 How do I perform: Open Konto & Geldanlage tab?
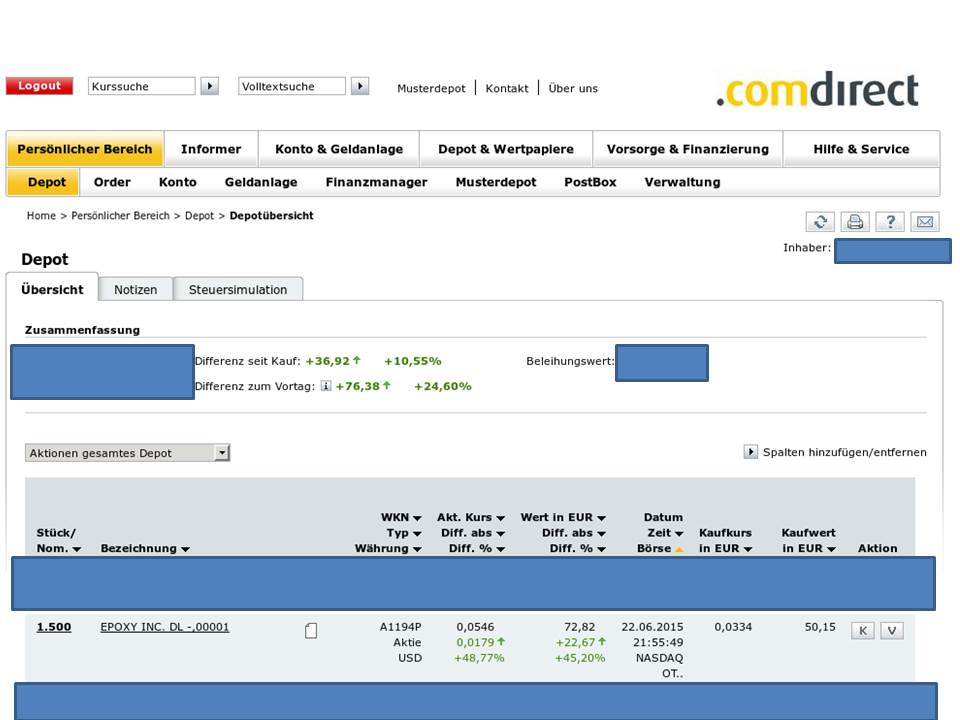(339, 149)
